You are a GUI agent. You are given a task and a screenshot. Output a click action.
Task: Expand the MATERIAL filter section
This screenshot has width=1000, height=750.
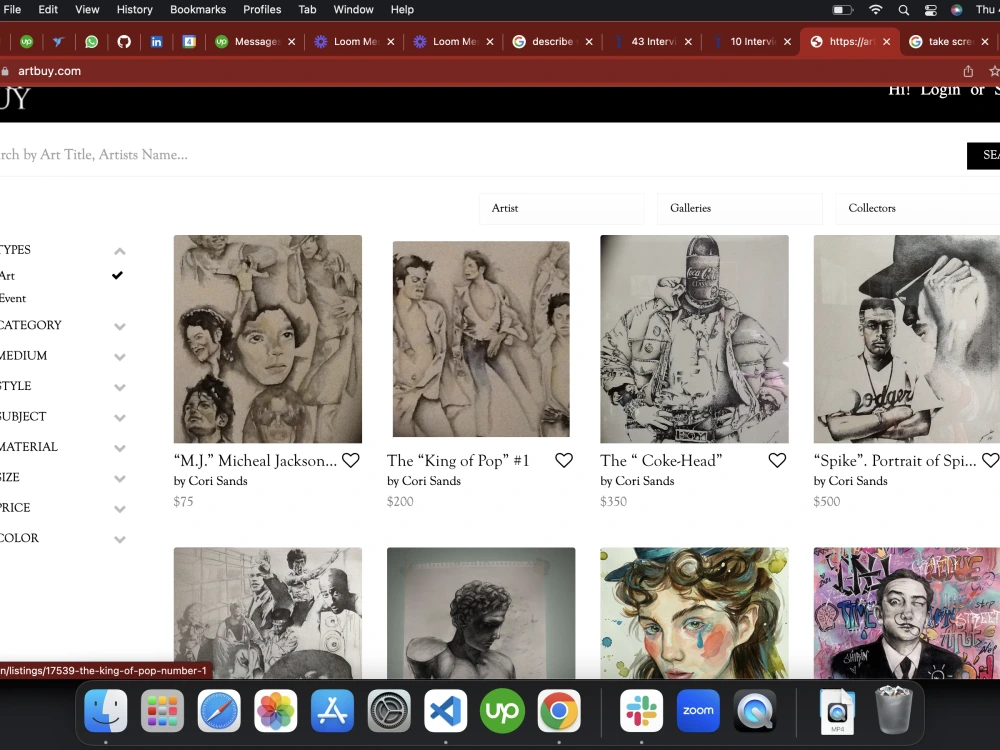[x=119, y=448]
